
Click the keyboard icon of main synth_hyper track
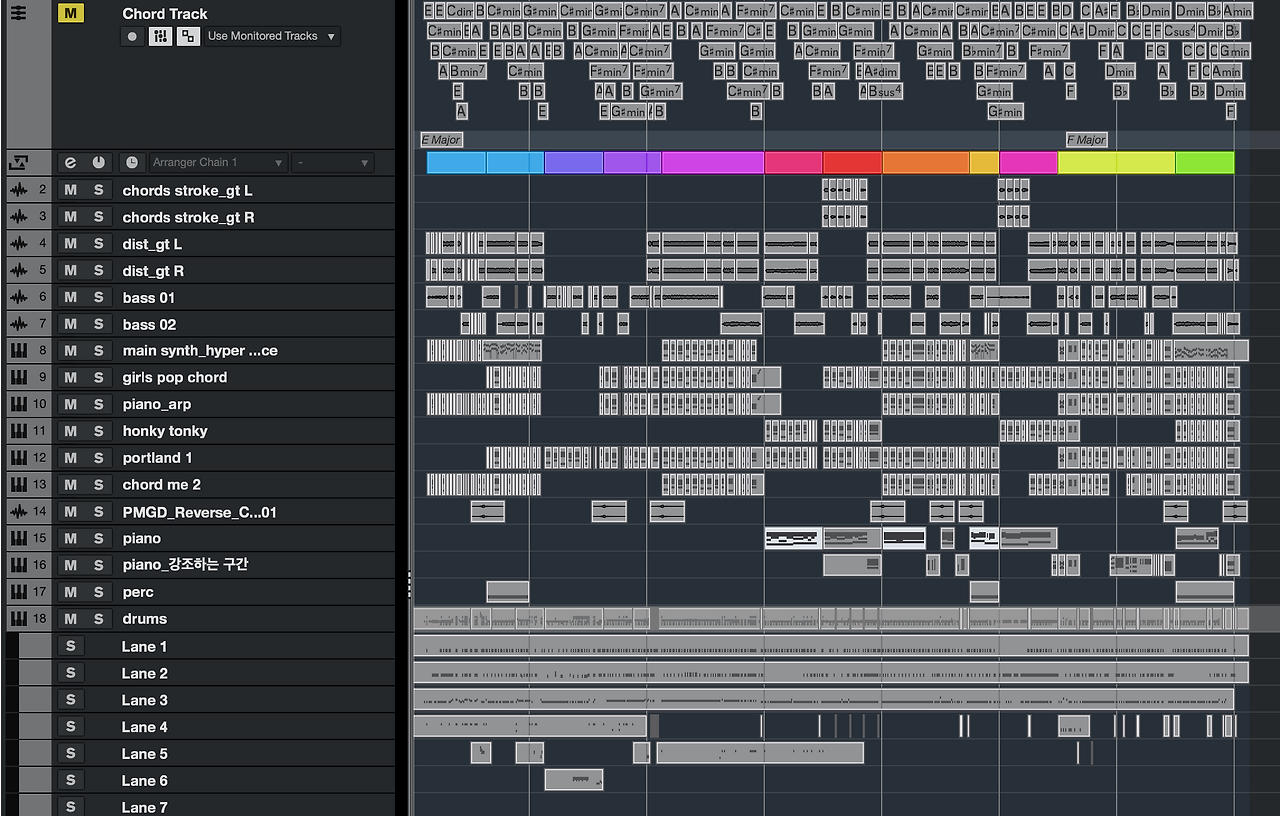tap(18, 351)
